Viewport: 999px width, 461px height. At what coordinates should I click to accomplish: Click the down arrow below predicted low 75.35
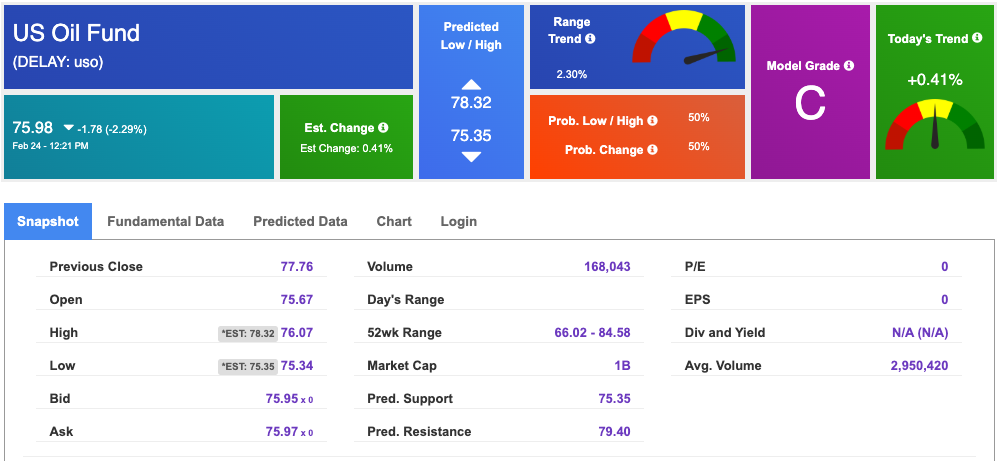coord(471,157)
